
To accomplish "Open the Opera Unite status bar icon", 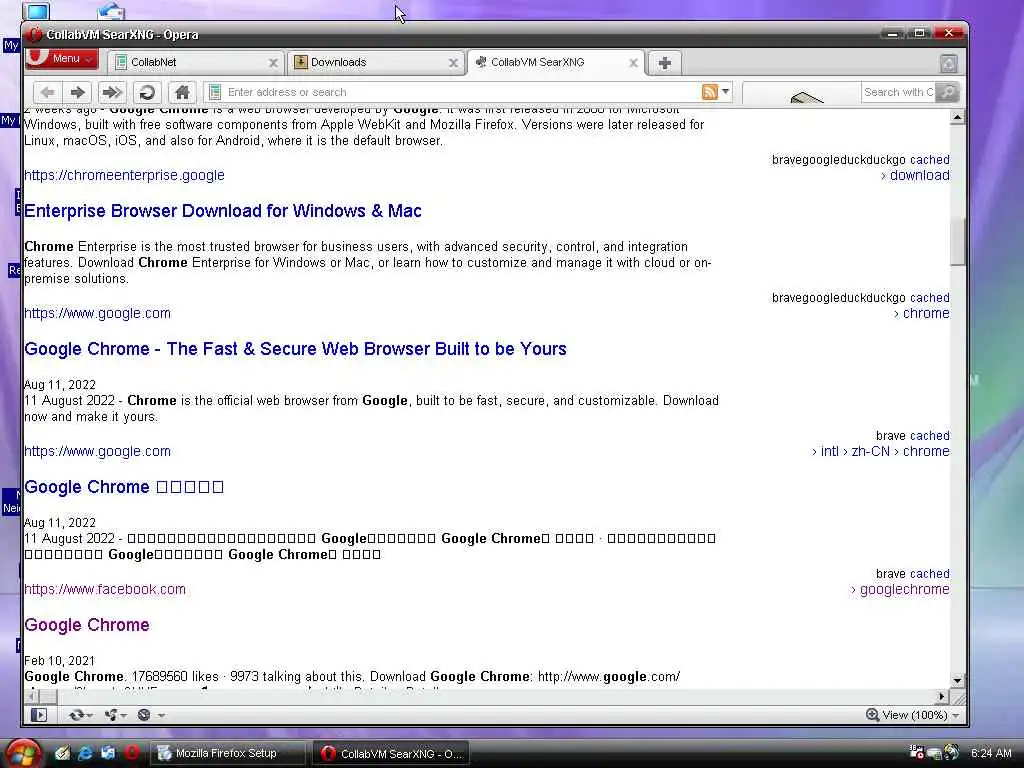I will (110, 715).
